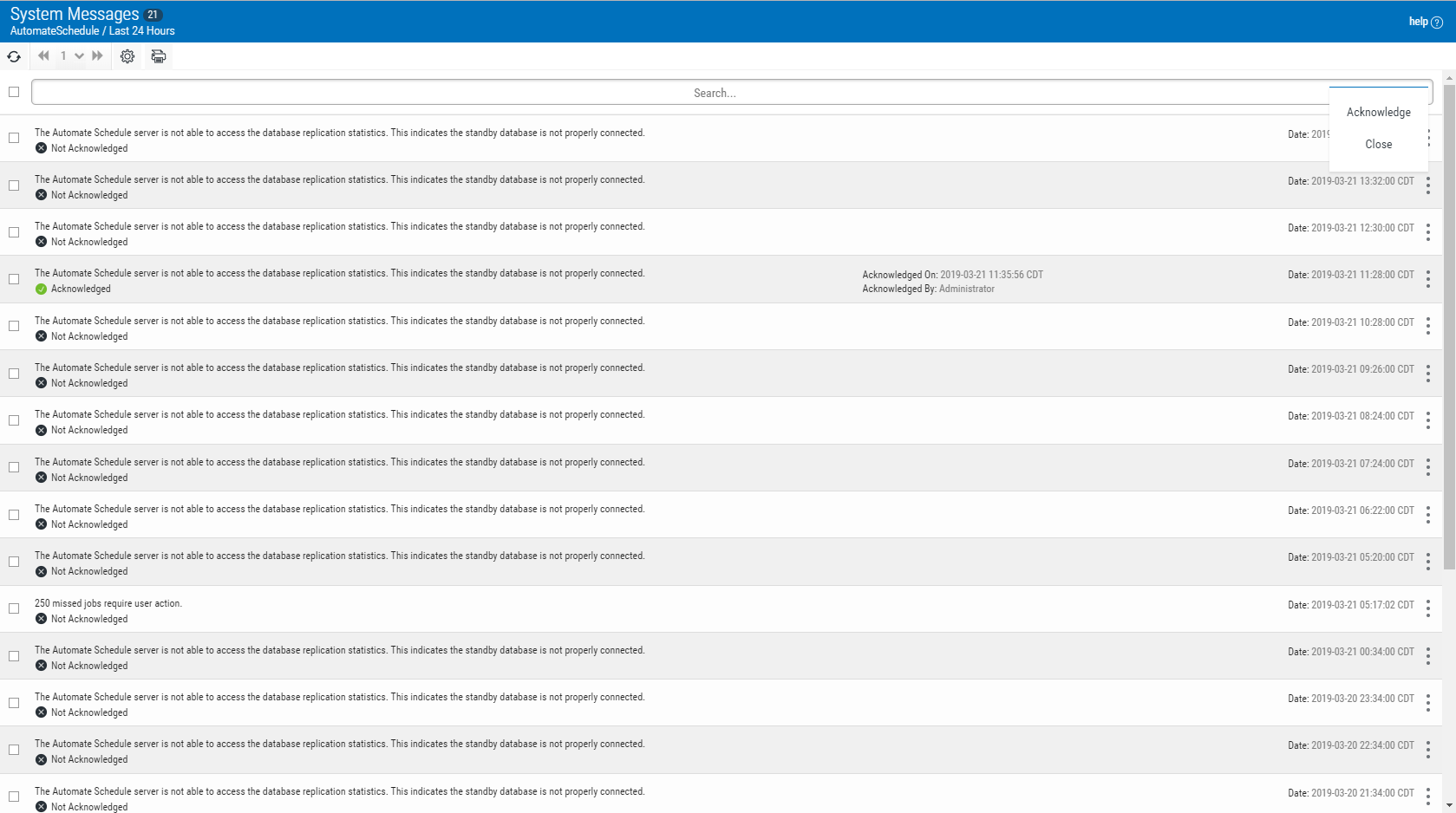Select the '250 missed jobs require user action.' text
The image size is (1456, 813).
[108, 603]
